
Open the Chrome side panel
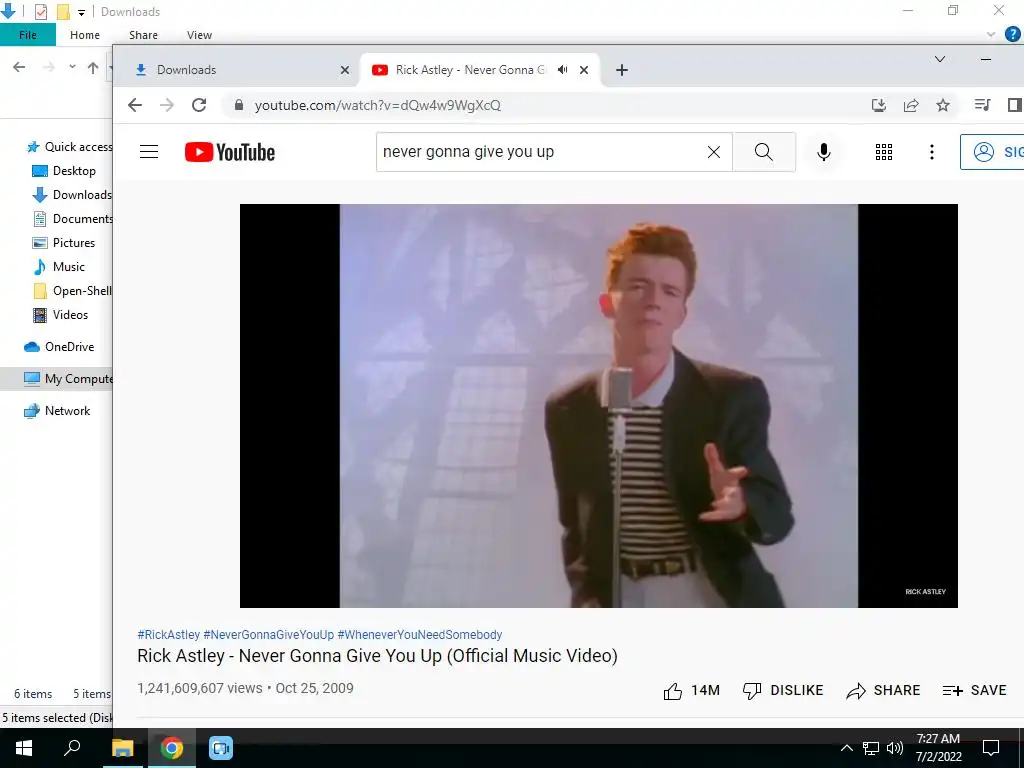(1014, 105)
